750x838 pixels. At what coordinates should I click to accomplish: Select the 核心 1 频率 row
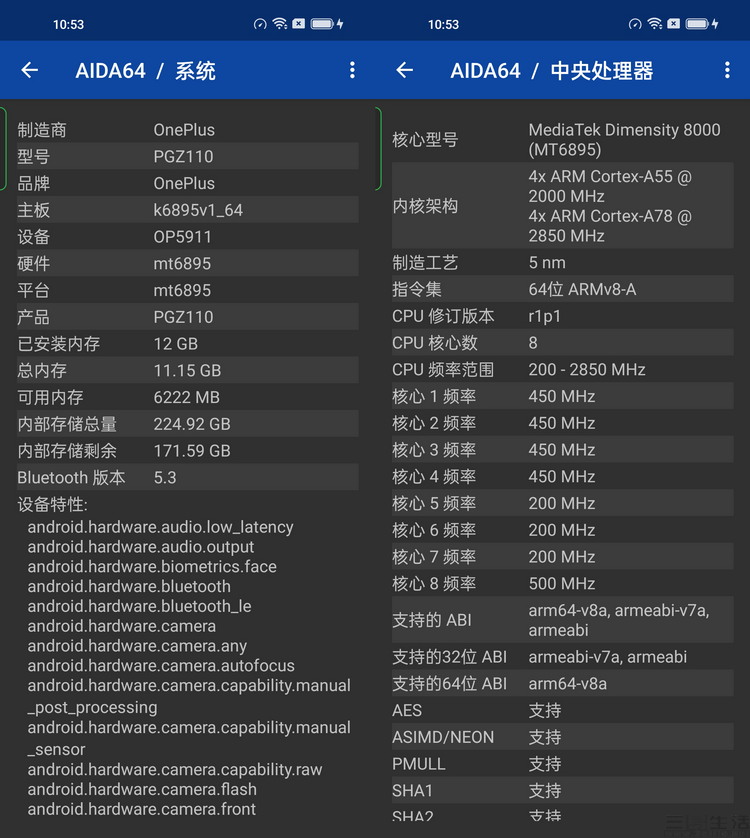tap(562, 395)
